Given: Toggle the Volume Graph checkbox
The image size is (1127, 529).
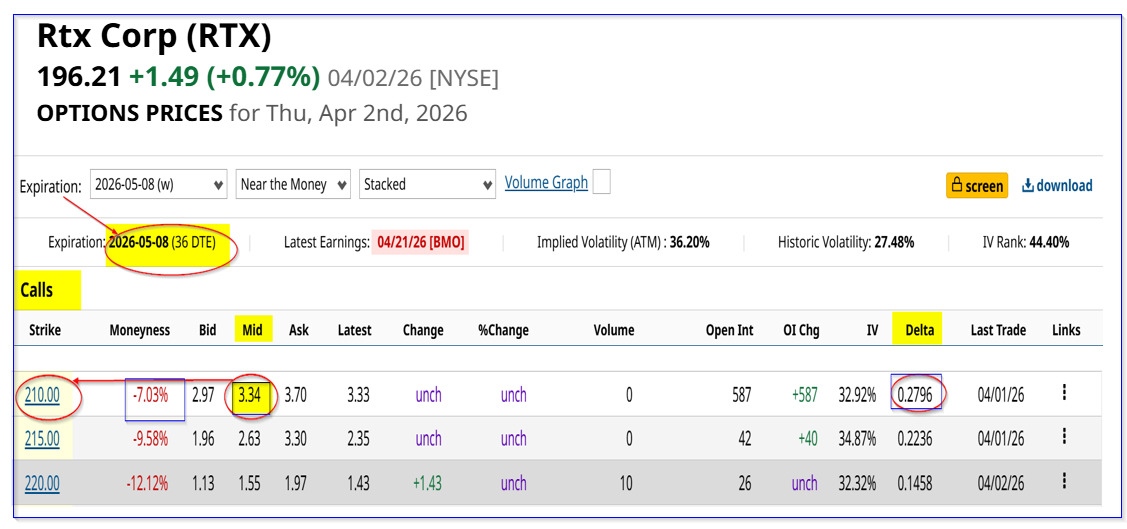Looking at the screenshot, I should tap(601, 182).
